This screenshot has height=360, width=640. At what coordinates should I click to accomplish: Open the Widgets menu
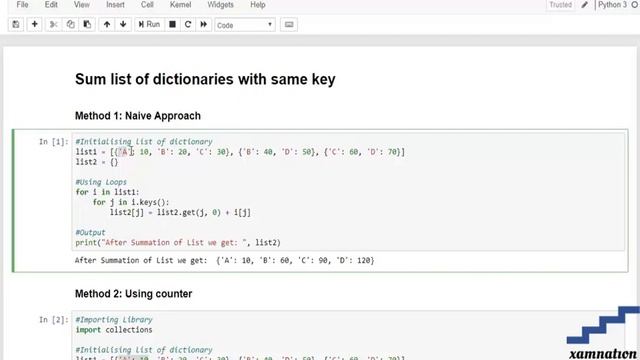[x=220, y=5]
